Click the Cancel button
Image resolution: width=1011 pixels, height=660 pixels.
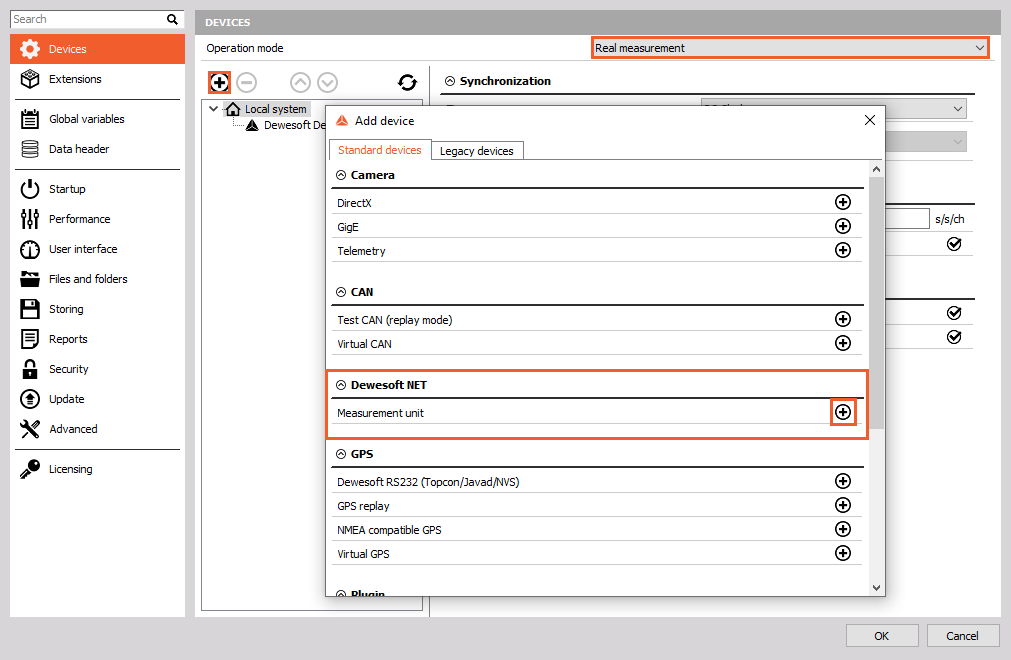coord(963,636)
